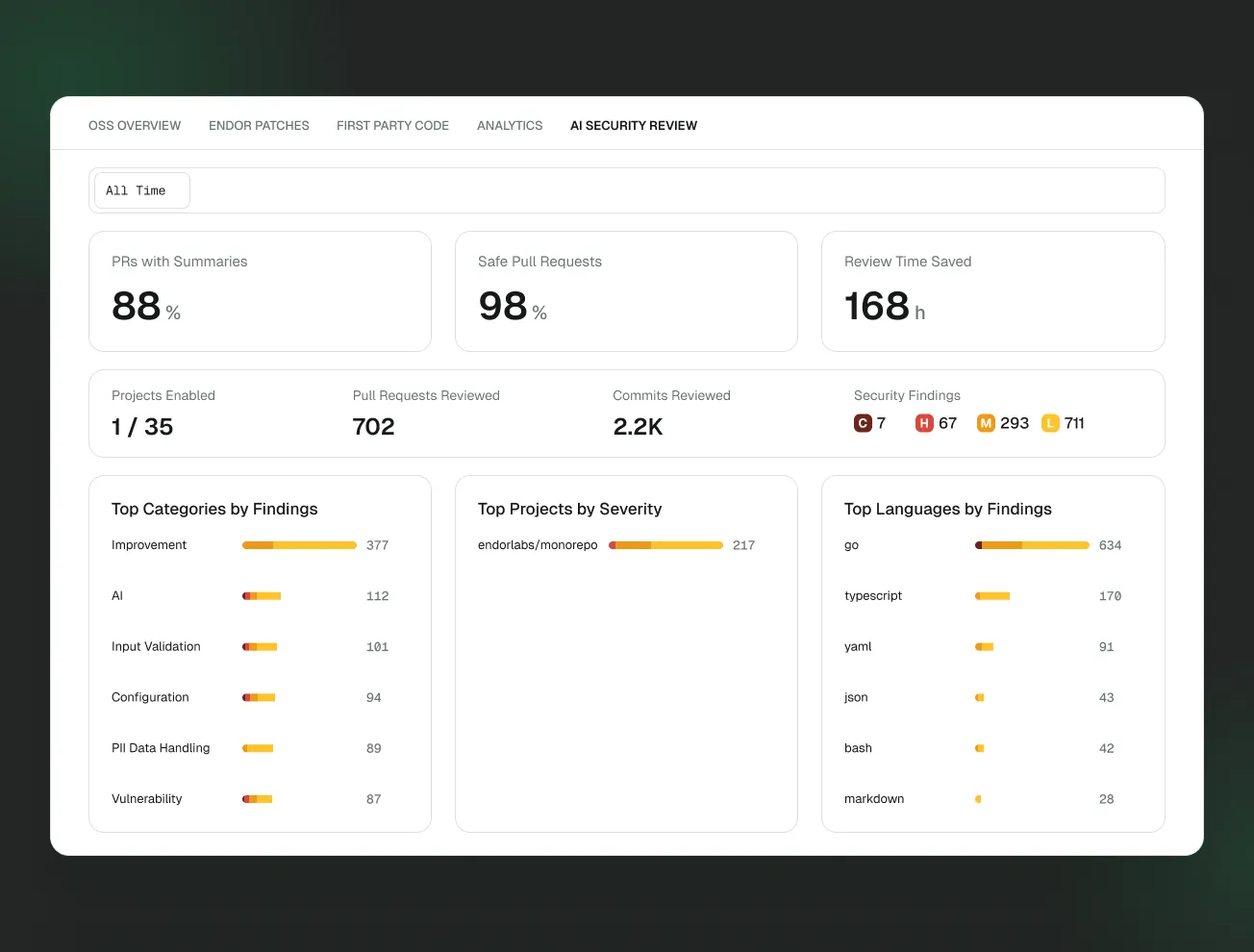The image size is (1254, 952).
Task: Click the Vulnerability category bar
Action: pos(258,799)
